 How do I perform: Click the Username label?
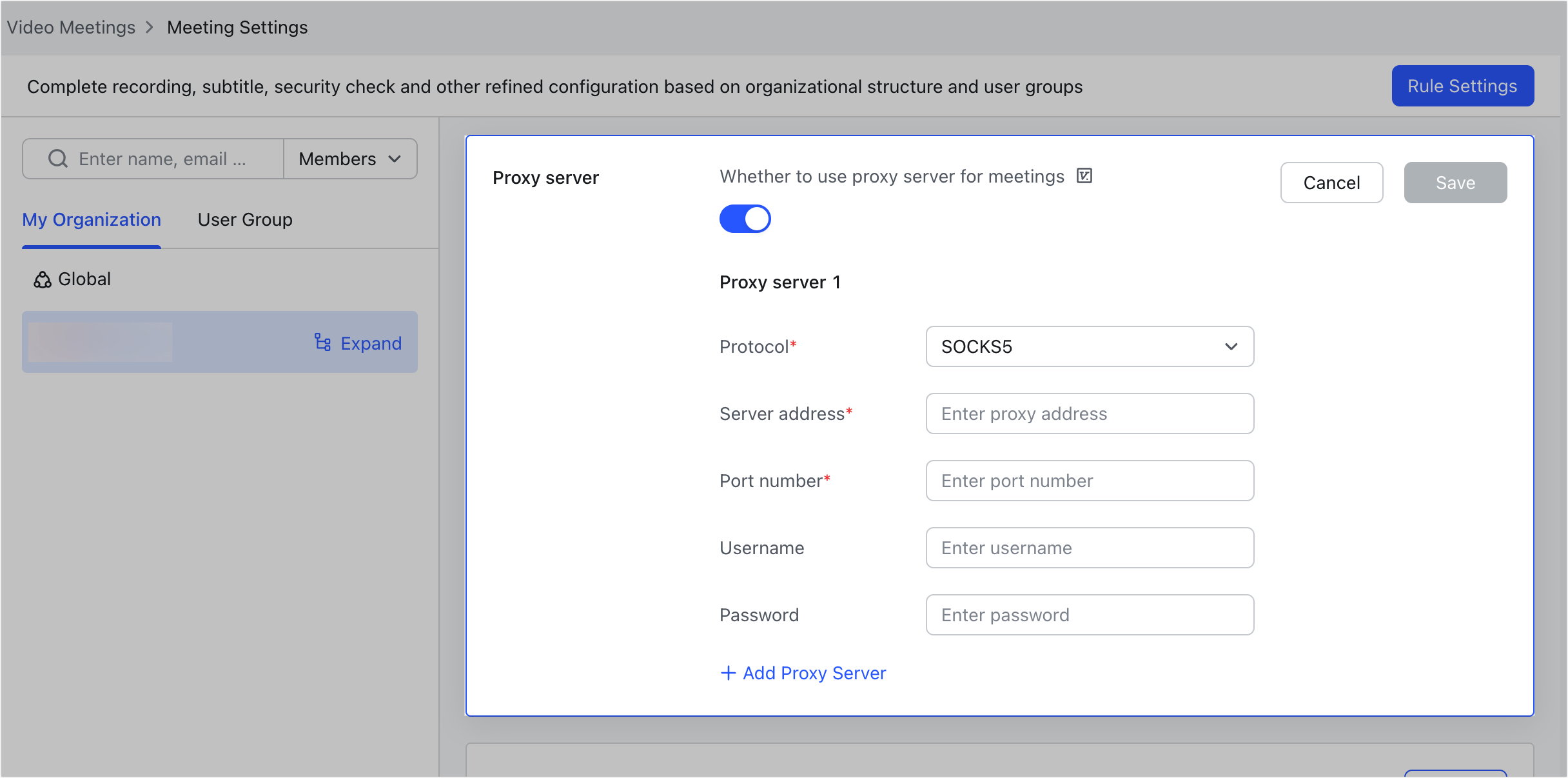762,548
